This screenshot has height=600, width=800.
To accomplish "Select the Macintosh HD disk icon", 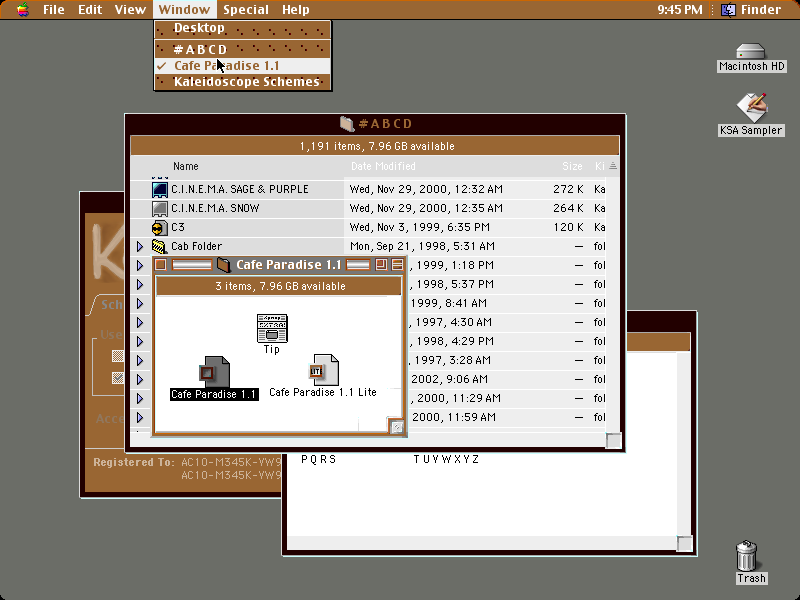I will (751, 52).
